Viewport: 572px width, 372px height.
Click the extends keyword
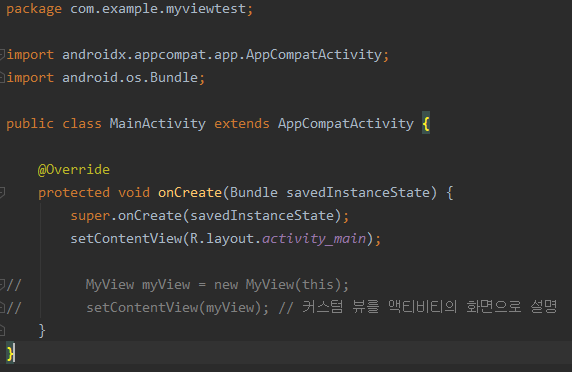[x=241, y=124]
